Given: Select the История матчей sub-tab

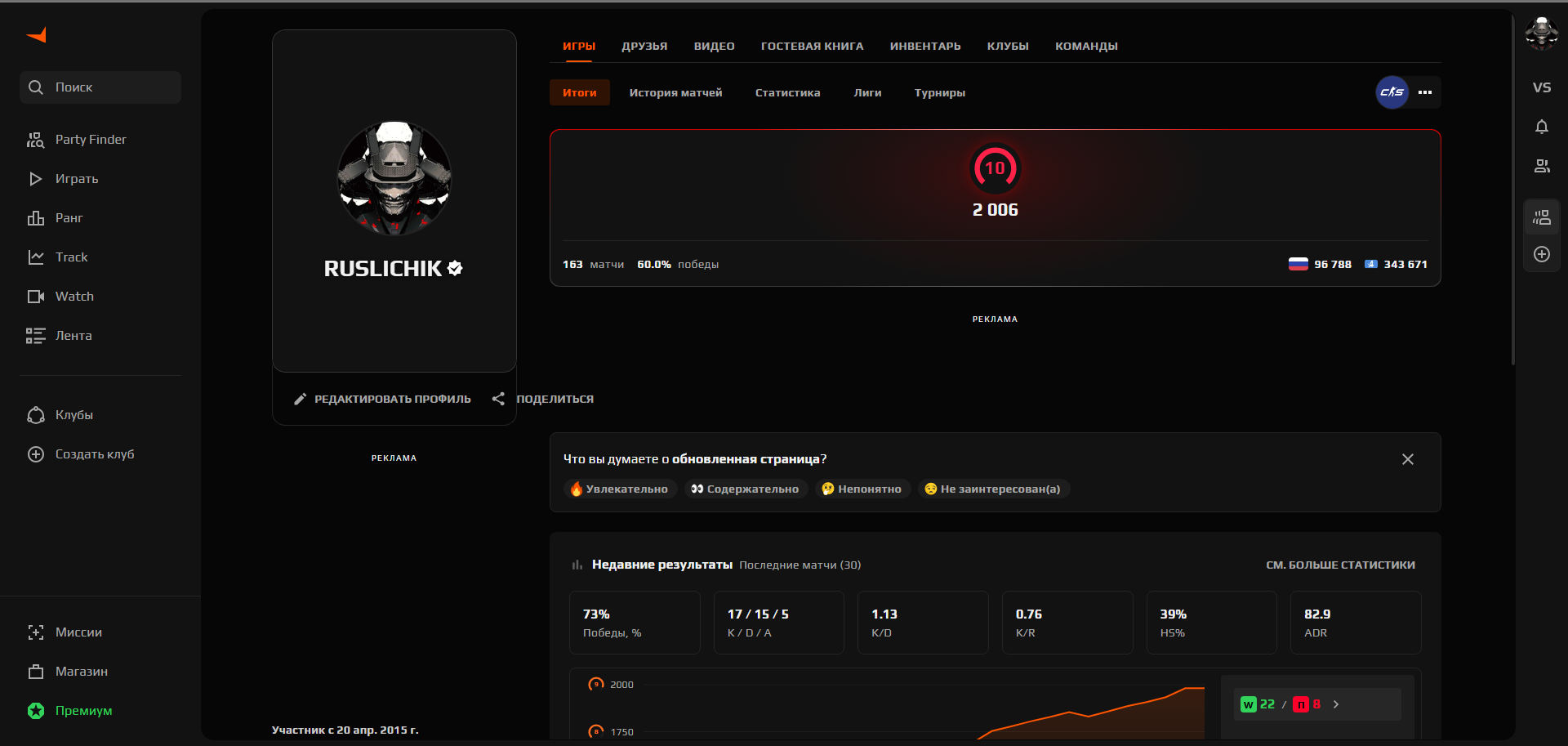Looking at the screenshot, I should coord(676,93).
